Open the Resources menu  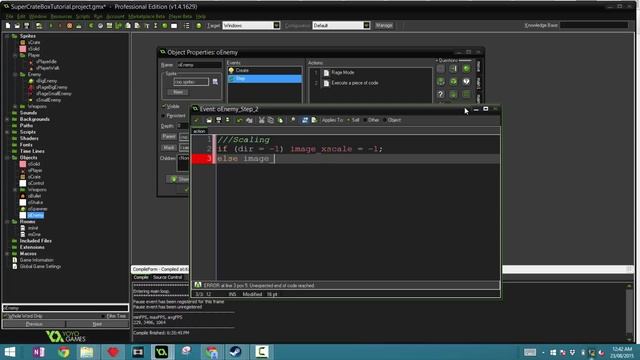tap(61, 16)
